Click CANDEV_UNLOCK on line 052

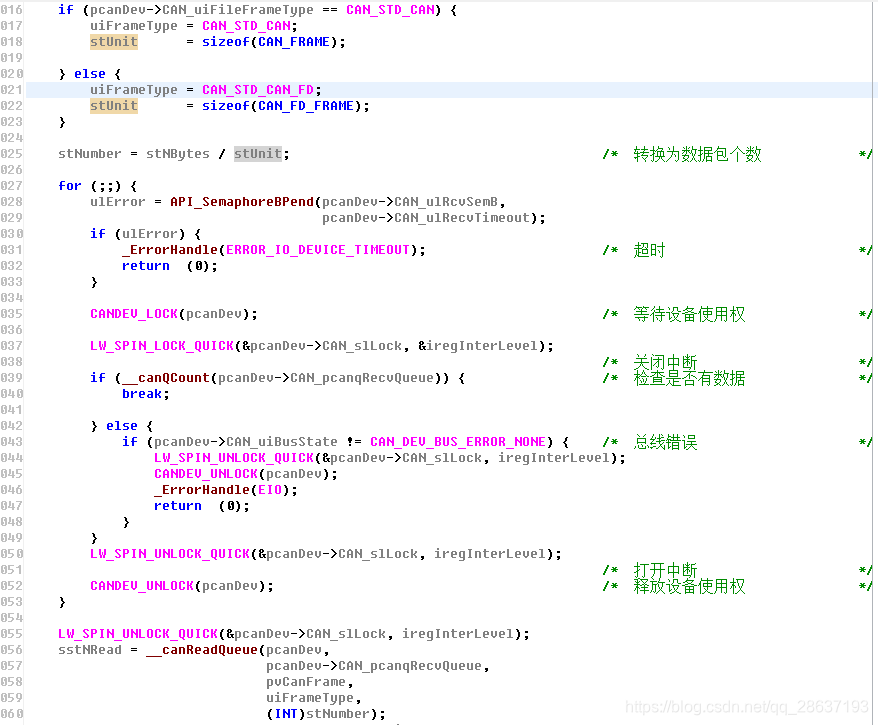click(142, 586)
